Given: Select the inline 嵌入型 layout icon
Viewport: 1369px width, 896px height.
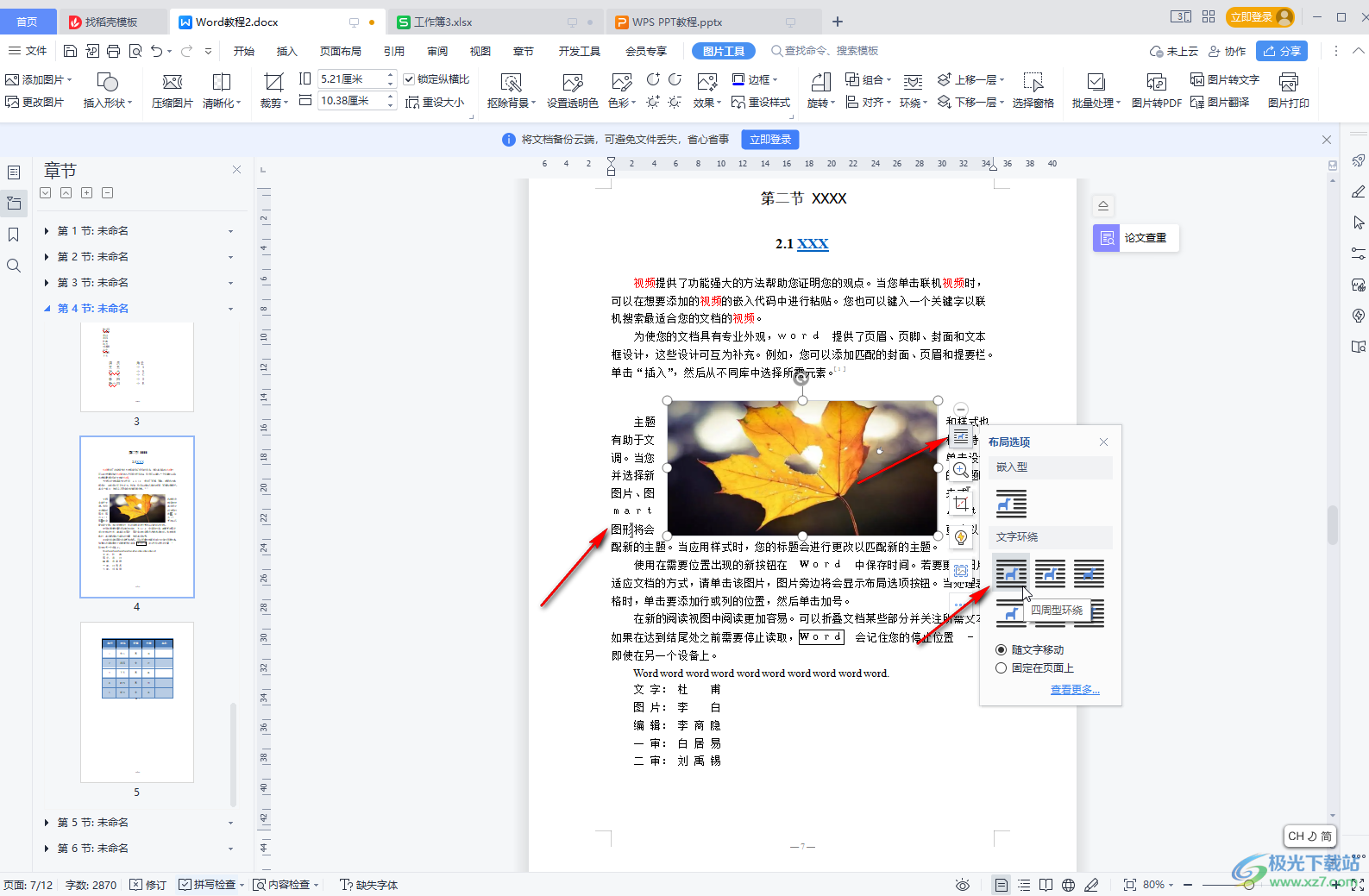Looking at the screenshot, I should 1011,504.
